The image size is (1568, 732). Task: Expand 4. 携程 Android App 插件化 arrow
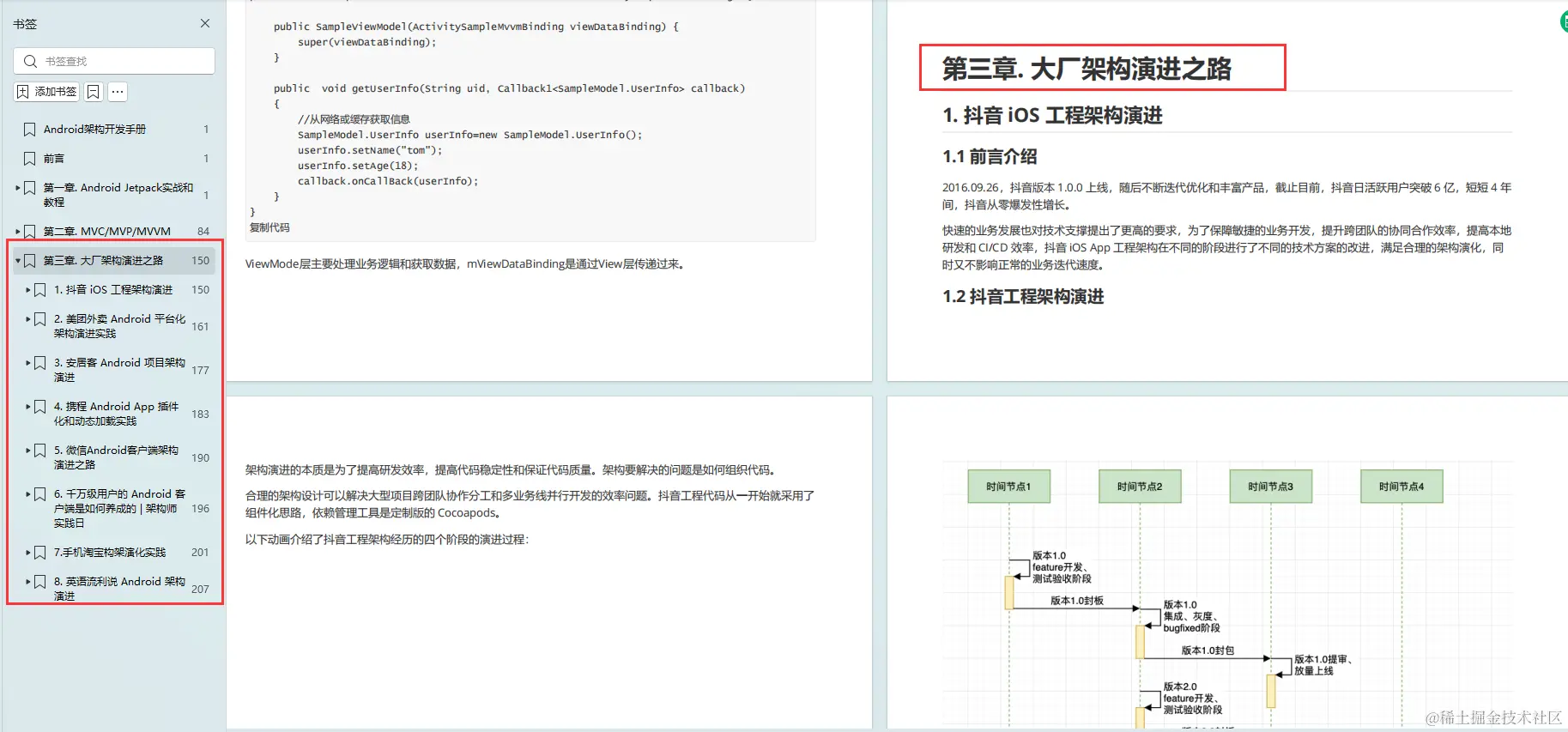click(x=27, y=406)
